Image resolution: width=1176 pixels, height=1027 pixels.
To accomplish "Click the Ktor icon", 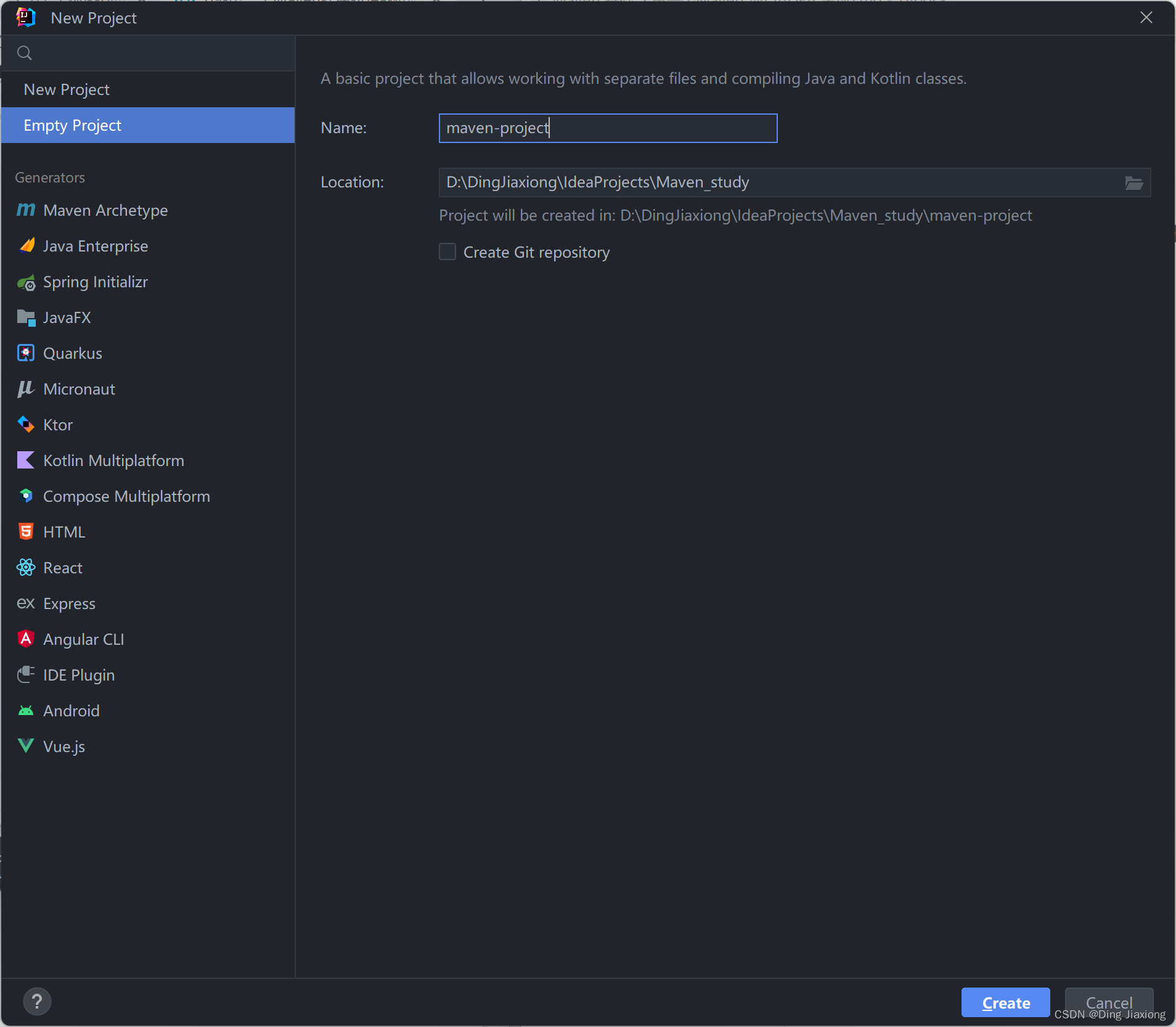I will [26, 425].
